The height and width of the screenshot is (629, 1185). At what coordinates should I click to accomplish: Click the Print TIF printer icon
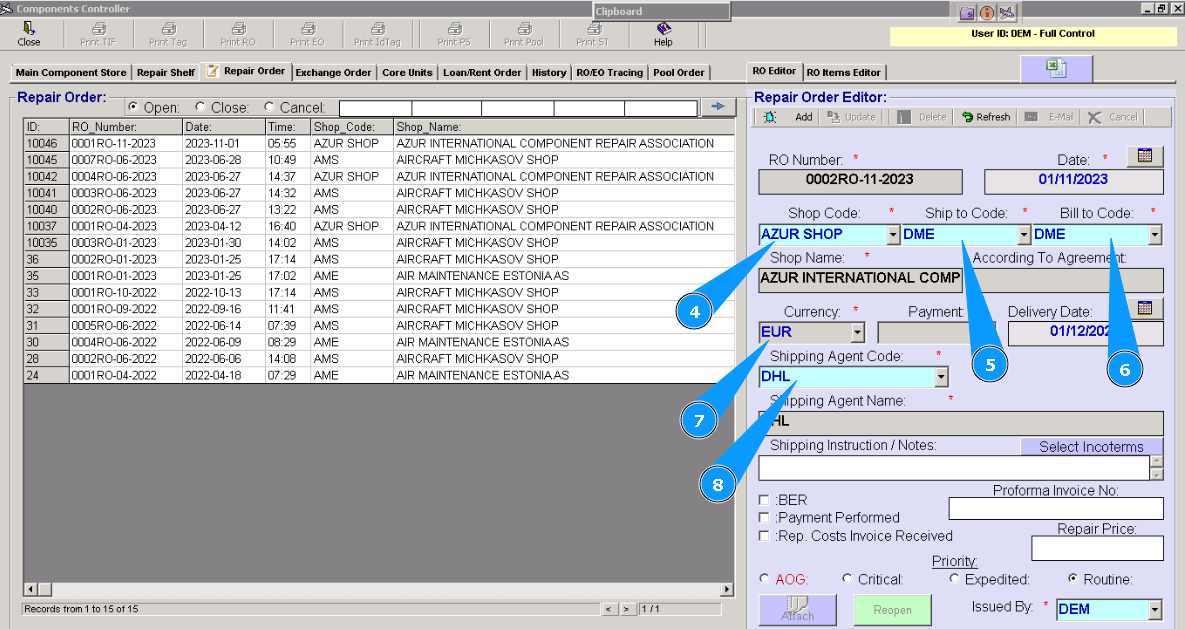coord(98,29)
